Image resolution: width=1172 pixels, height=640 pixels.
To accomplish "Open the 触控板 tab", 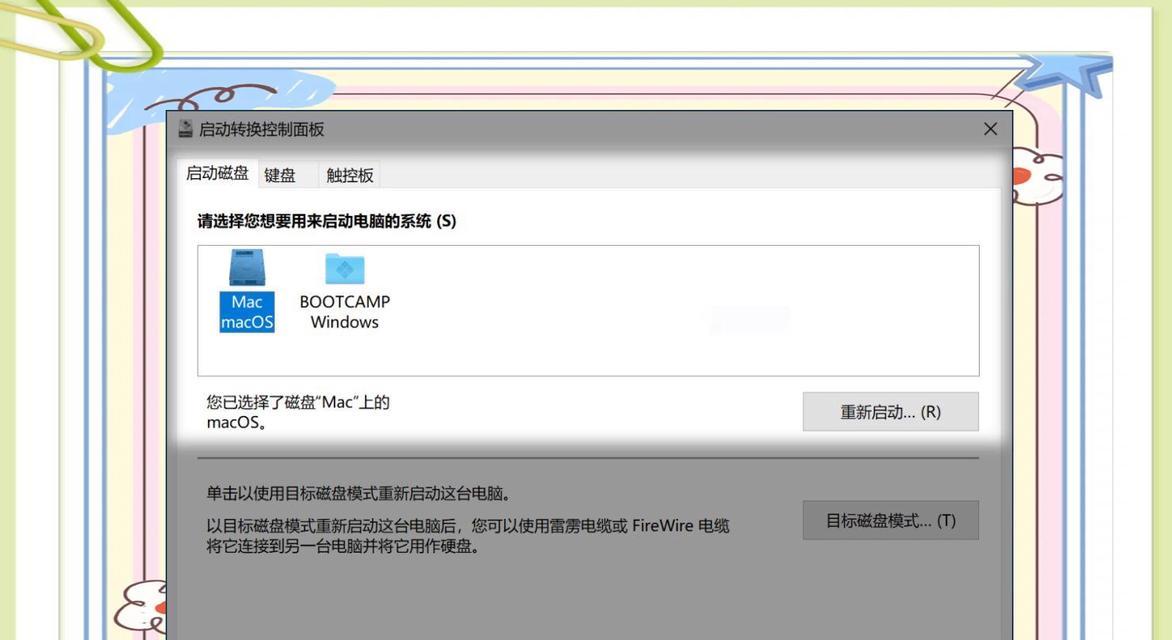I will pos(350,175).
